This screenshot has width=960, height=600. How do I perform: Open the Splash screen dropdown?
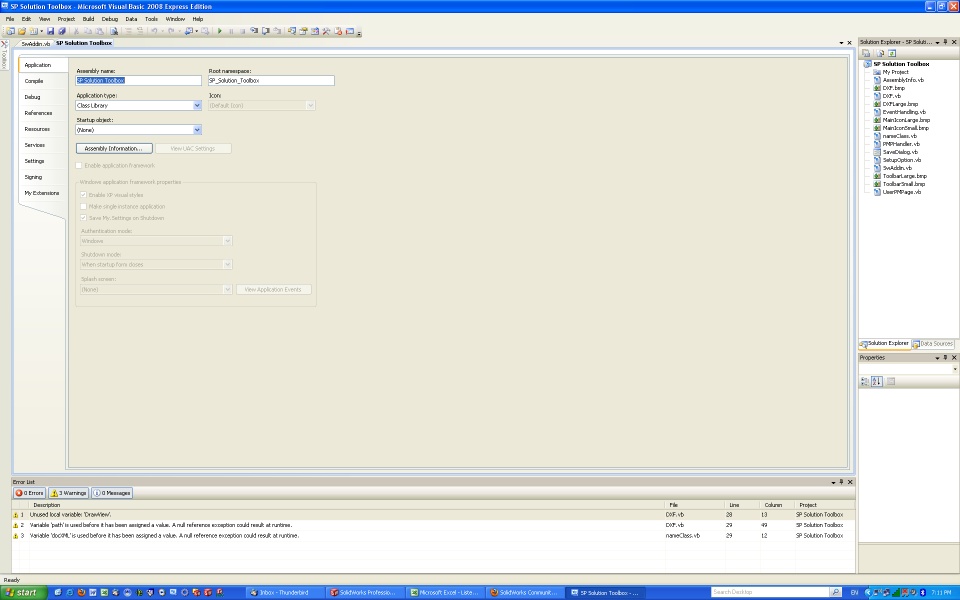(227, 289)
